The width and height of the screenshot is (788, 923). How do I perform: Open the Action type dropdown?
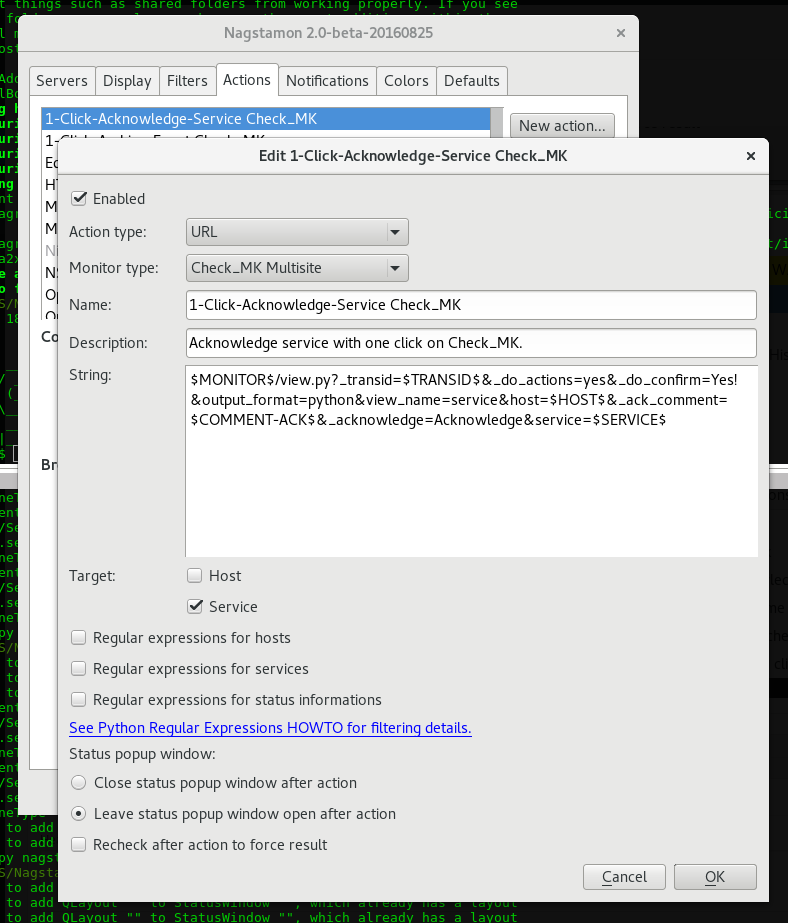point(297,232)
